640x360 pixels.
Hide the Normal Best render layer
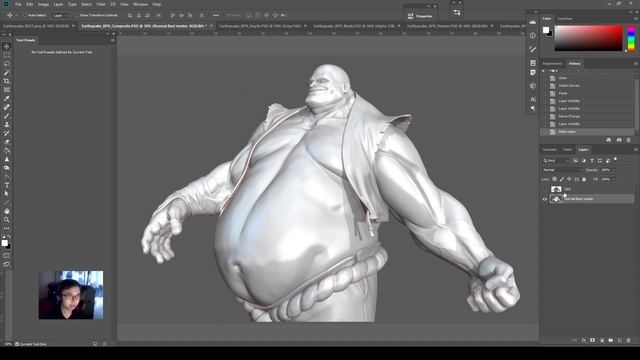(545, 199)
